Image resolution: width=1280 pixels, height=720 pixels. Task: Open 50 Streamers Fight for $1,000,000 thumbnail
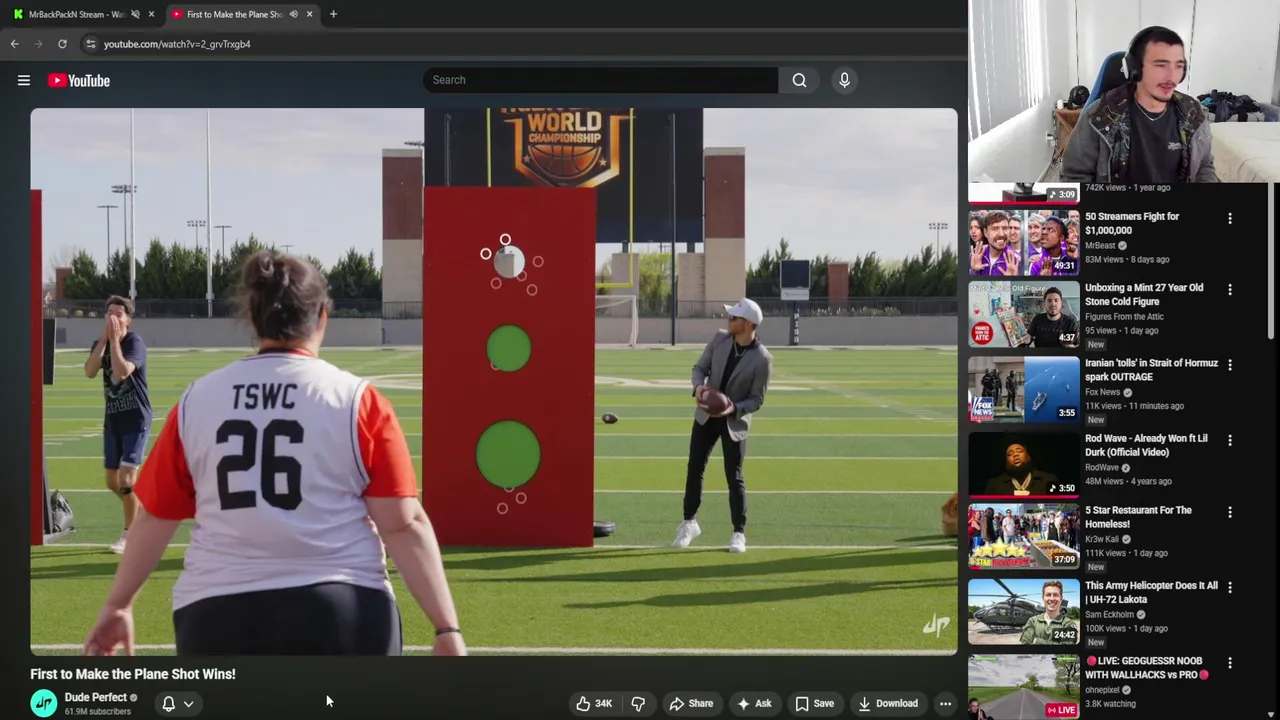click(x=1023, y=242)
